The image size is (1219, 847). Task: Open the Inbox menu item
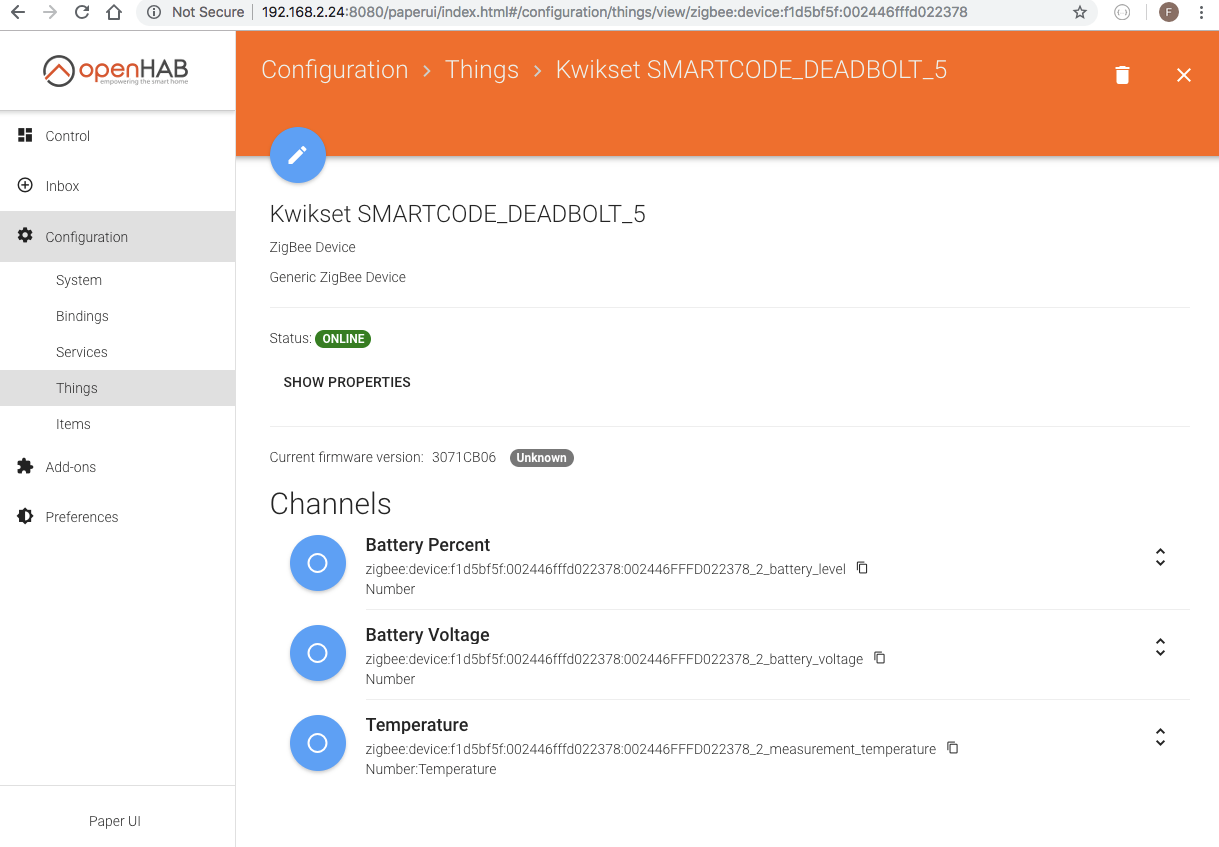pyautogui.click(x=118, y=186)
